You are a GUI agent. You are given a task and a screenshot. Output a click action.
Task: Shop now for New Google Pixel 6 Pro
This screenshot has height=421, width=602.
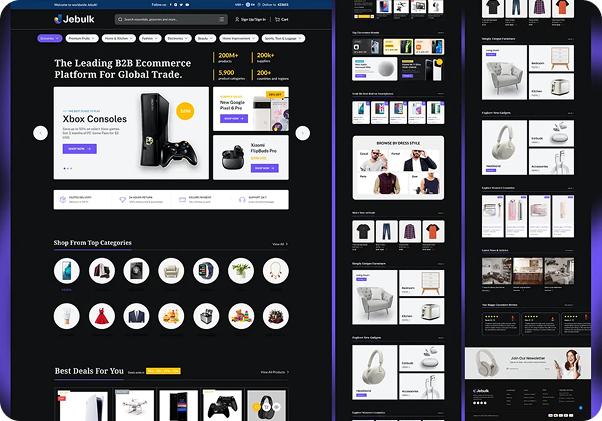[234, 119]
